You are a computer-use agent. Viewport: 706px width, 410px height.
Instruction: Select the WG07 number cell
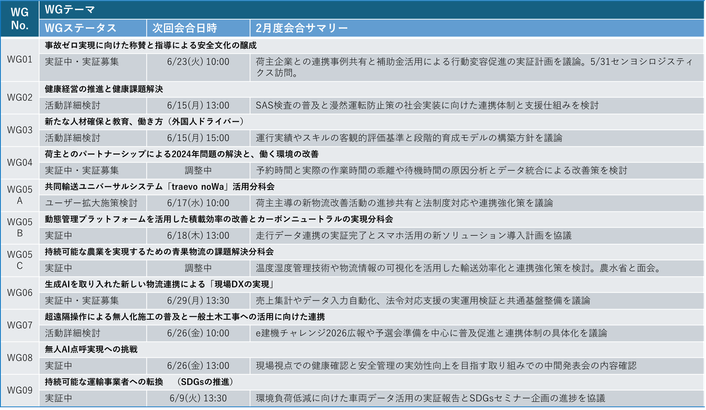tap(19, 325)
